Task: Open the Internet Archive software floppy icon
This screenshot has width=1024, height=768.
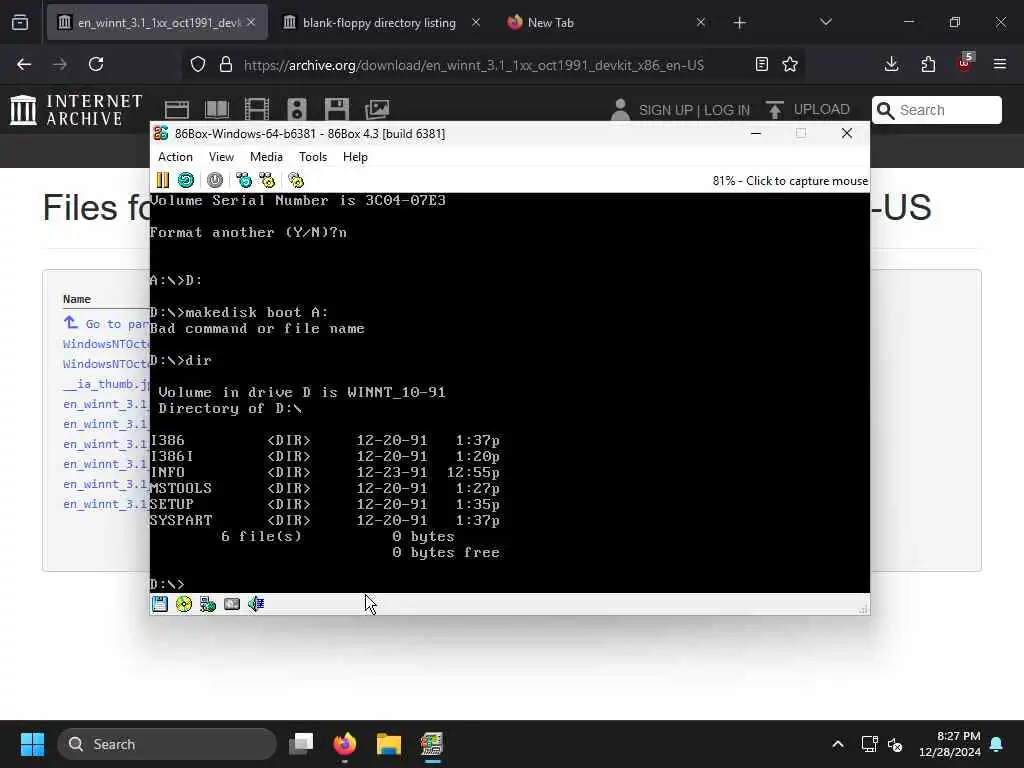Action: coord(337,109)
